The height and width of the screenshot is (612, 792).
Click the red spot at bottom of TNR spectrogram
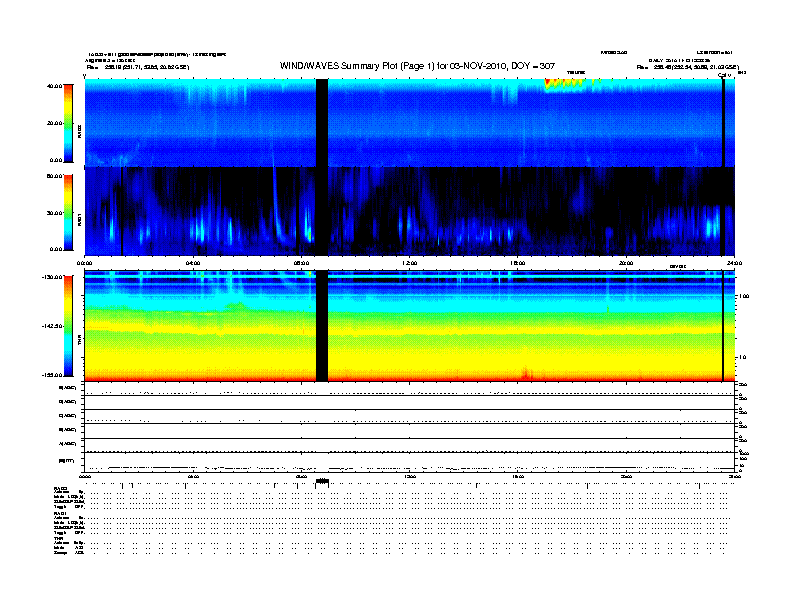point(526,374)
